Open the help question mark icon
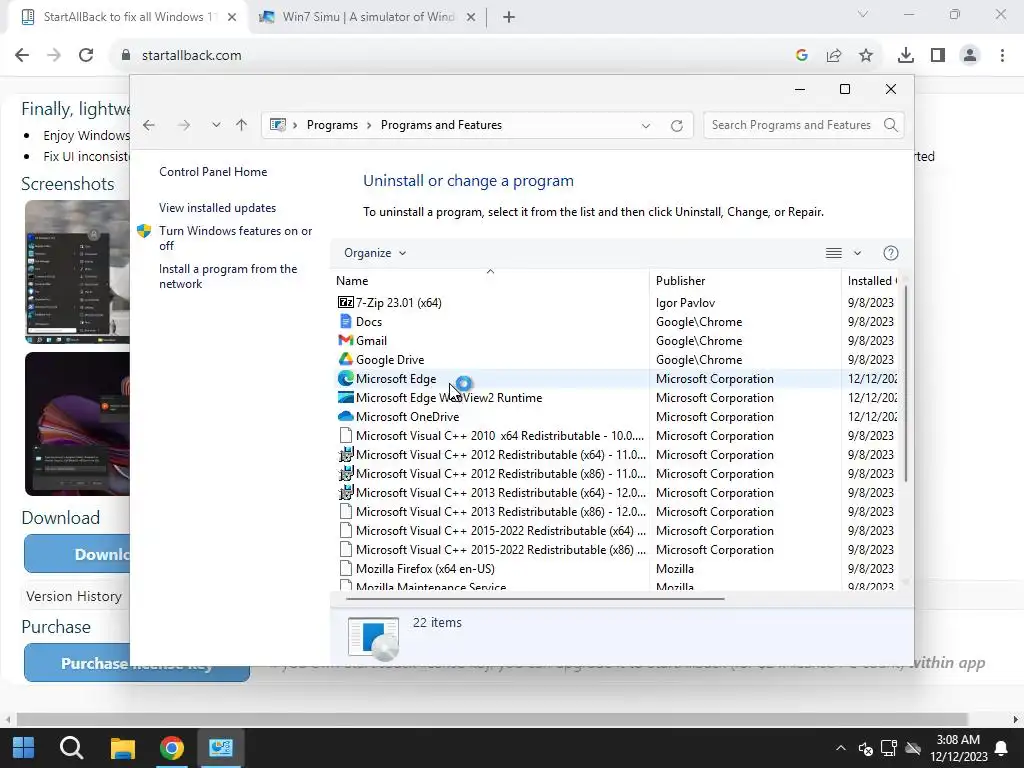Image resolution: width=1024 pixels, height=768 pixels. coord(891,253)
